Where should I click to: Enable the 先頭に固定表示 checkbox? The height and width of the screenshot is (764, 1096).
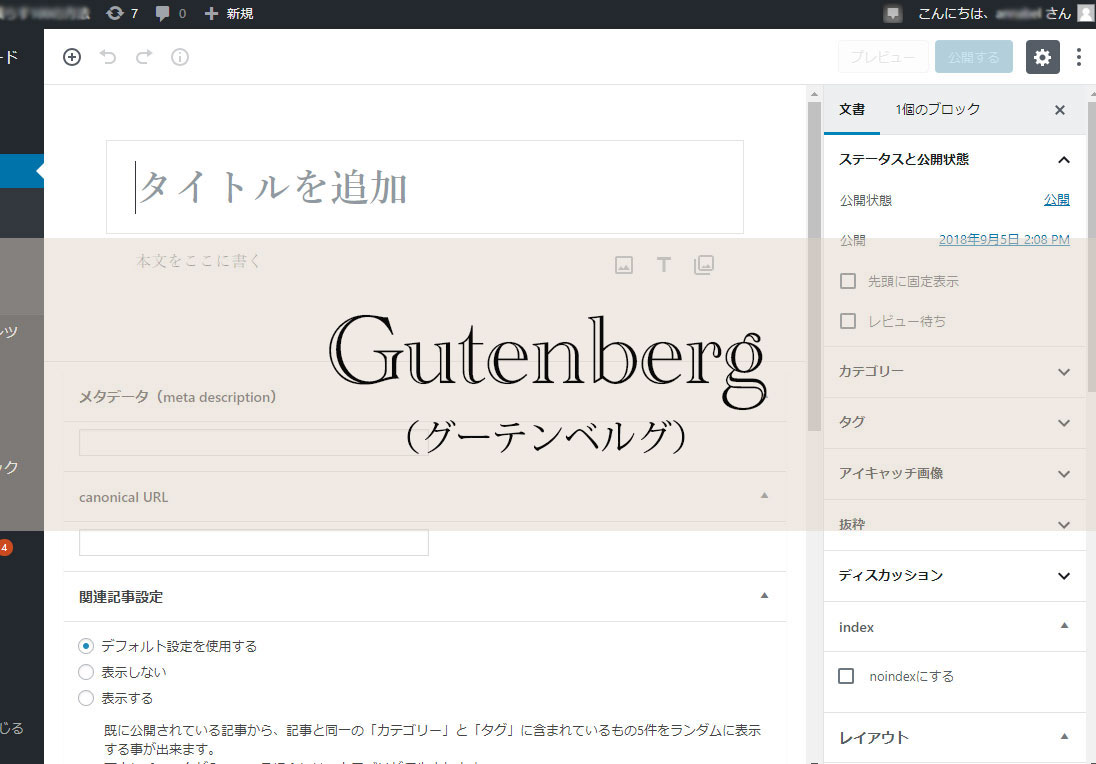point(848,281)
